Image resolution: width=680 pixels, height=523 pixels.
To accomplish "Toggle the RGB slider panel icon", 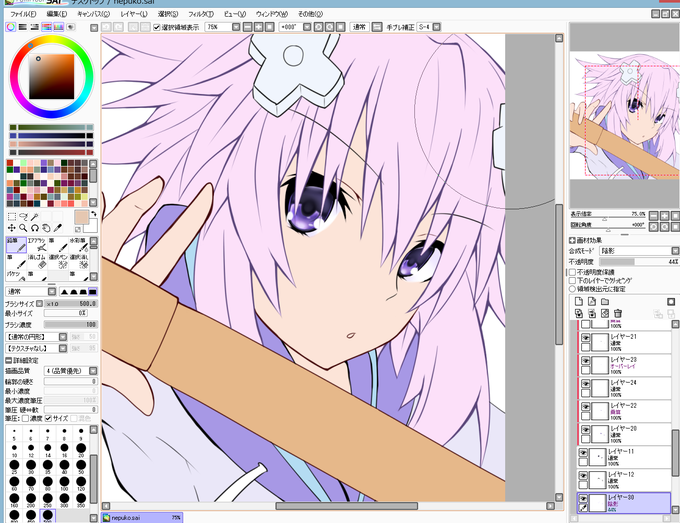I will 23,27.
